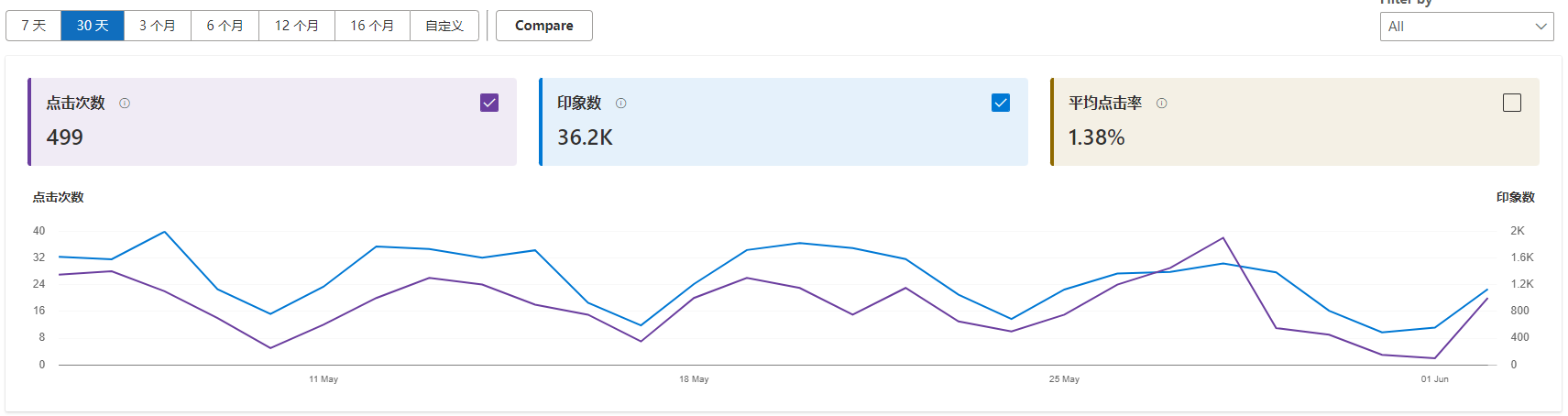Enable the 平均点击率 checkbox
1568x416 pixels.
[x=1512, y=103]
